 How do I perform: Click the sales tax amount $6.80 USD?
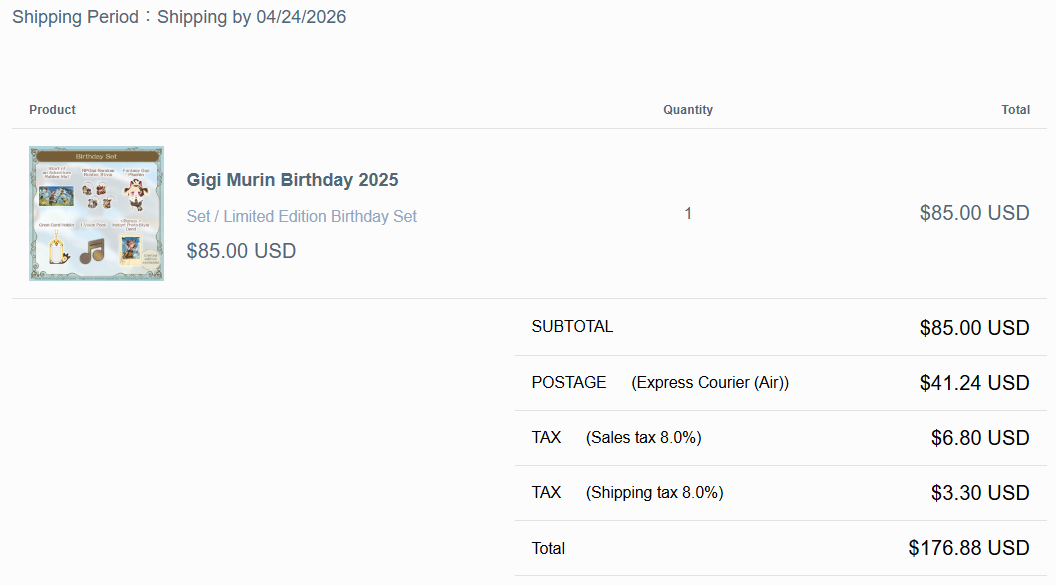979,438
